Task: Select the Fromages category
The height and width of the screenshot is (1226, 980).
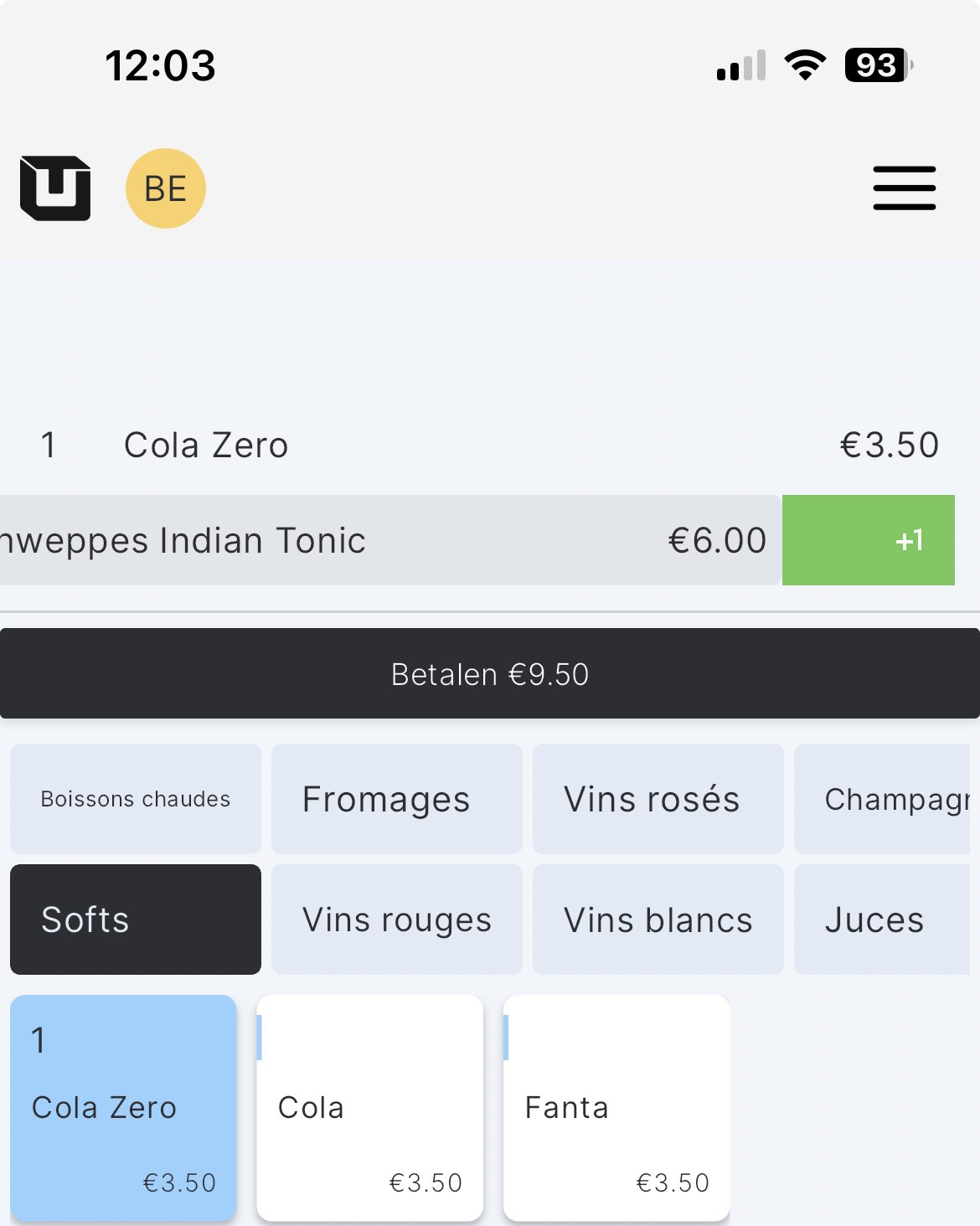Action: coord(397,799)
